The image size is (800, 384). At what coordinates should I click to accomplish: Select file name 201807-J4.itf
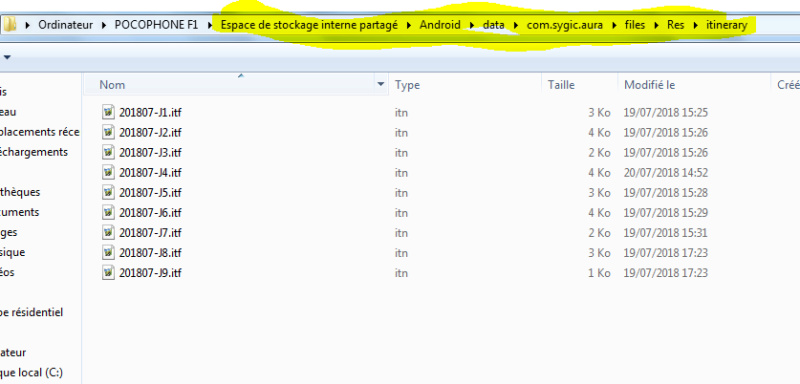(x=151, y=173)
